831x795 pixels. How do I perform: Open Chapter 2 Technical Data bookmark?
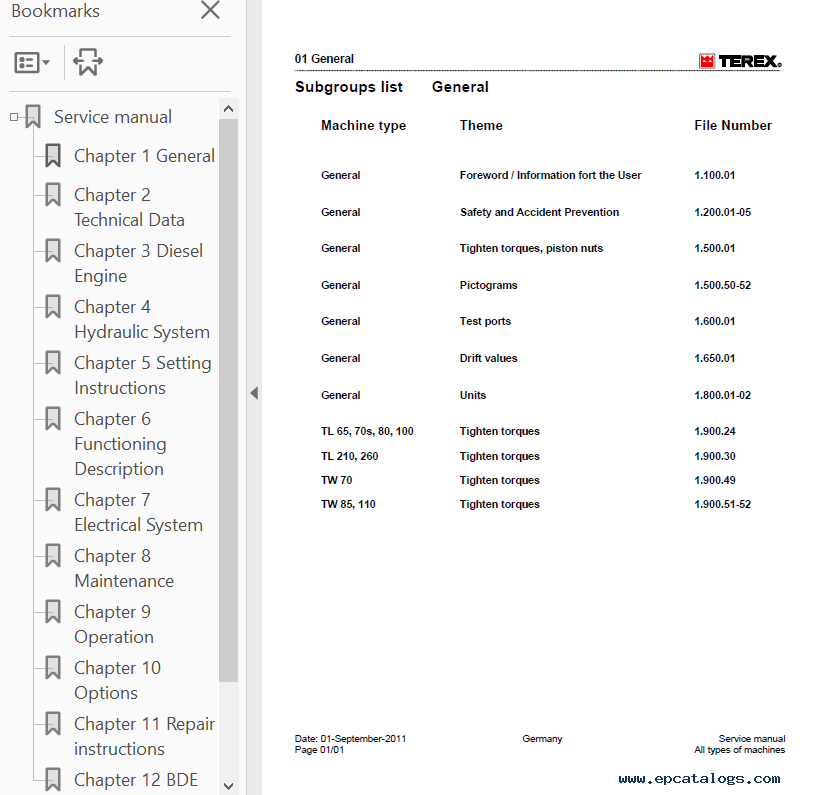tap(129, 207)
